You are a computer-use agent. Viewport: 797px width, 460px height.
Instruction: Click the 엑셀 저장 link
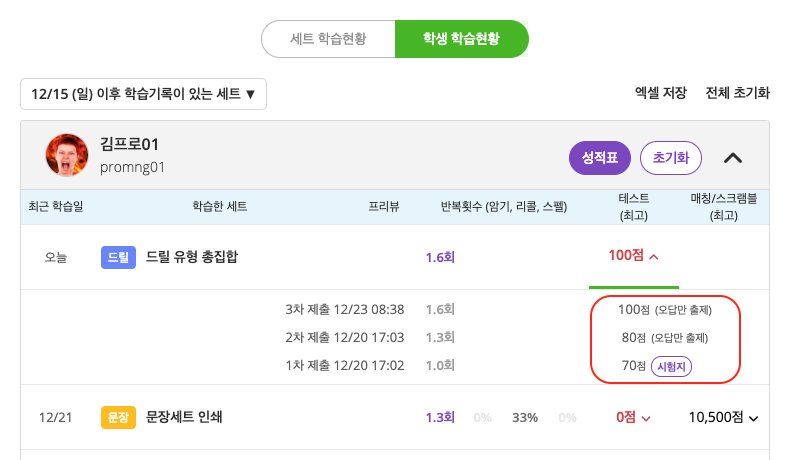(x=660, y=92)
